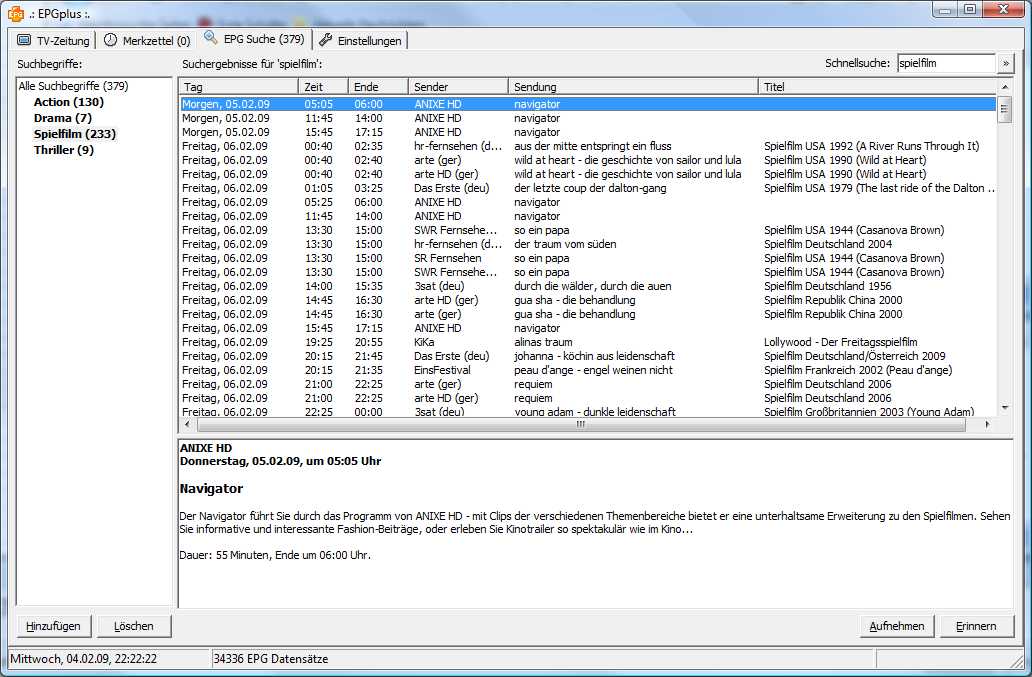Screen dimensions: 1032x677
Task: Click the Einstellungen wrench icon
Action: click(326, 41)
